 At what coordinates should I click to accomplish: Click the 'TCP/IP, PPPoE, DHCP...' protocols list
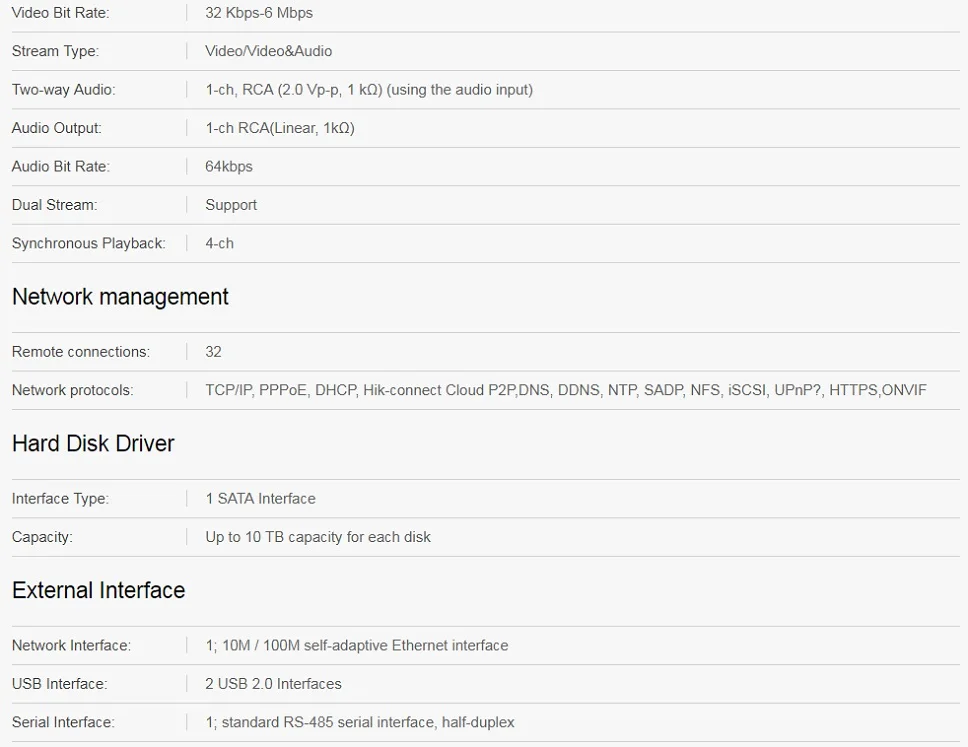(x=566, y=390)
